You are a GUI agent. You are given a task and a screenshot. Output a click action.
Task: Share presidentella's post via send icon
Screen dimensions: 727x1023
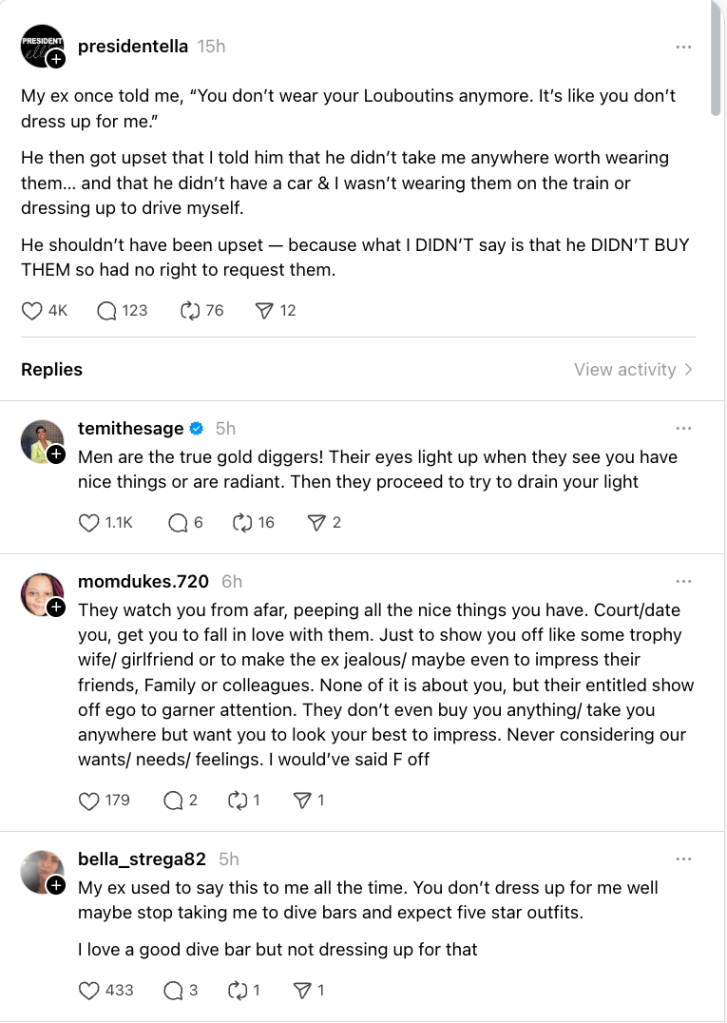(264, 311)
